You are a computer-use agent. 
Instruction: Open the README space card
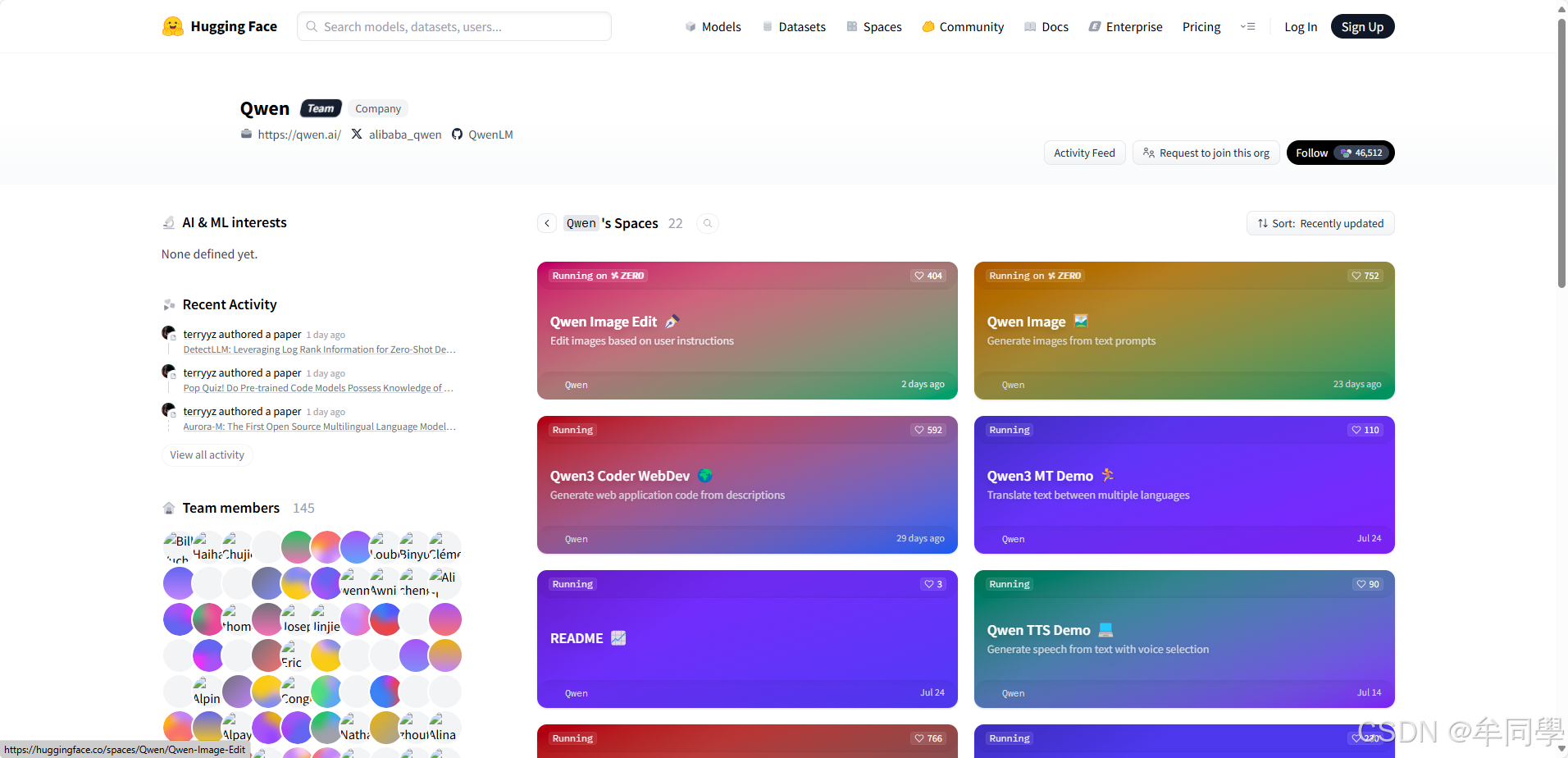[747, 639]
